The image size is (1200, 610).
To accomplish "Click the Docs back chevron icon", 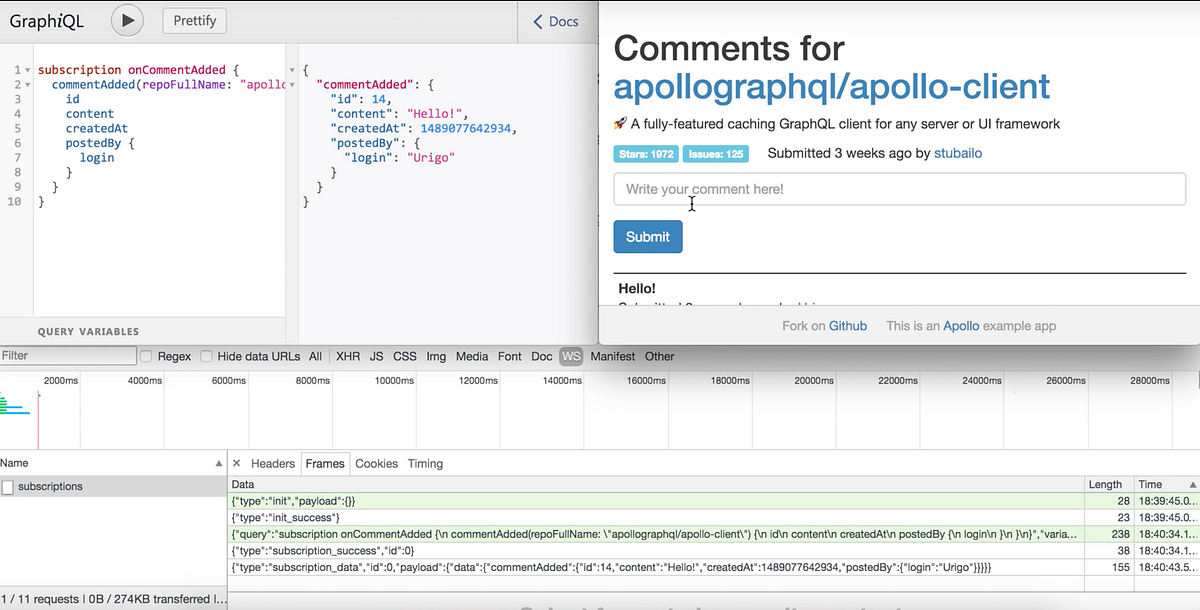I will (x=539, y=21).
